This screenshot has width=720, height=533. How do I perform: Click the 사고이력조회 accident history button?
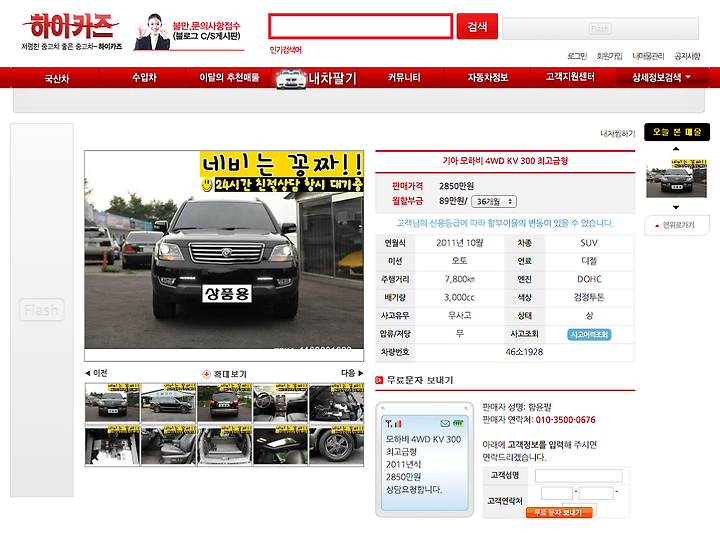[x=589, y=335]
